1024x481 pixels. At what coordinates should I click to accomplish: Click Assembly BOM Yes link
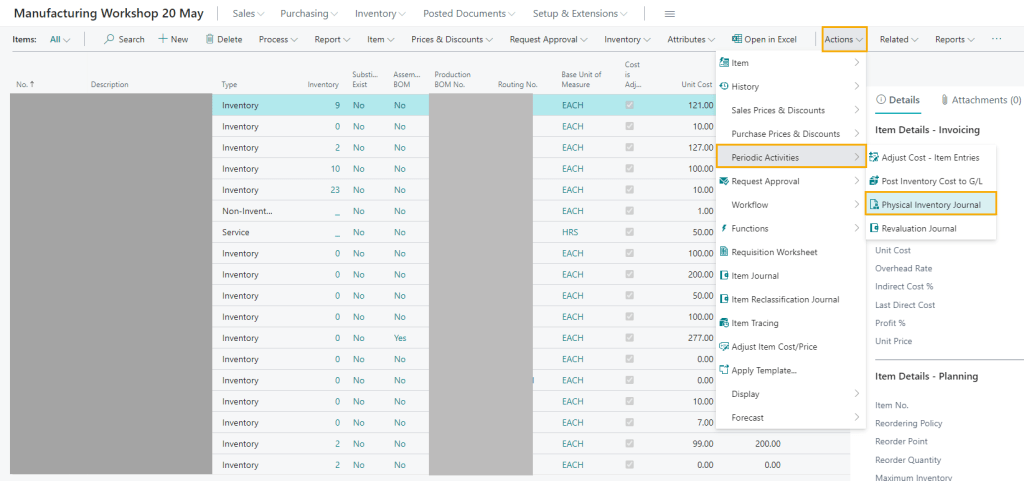[400, 337]
